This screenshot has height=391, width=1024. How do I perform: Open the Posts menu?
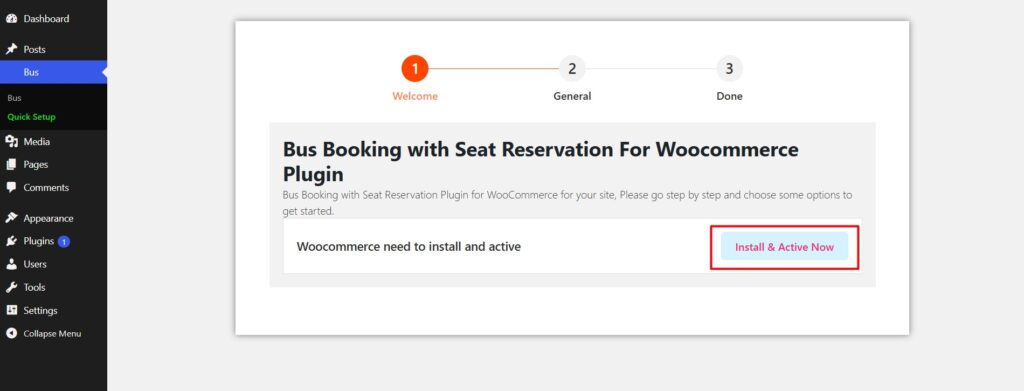54,49
